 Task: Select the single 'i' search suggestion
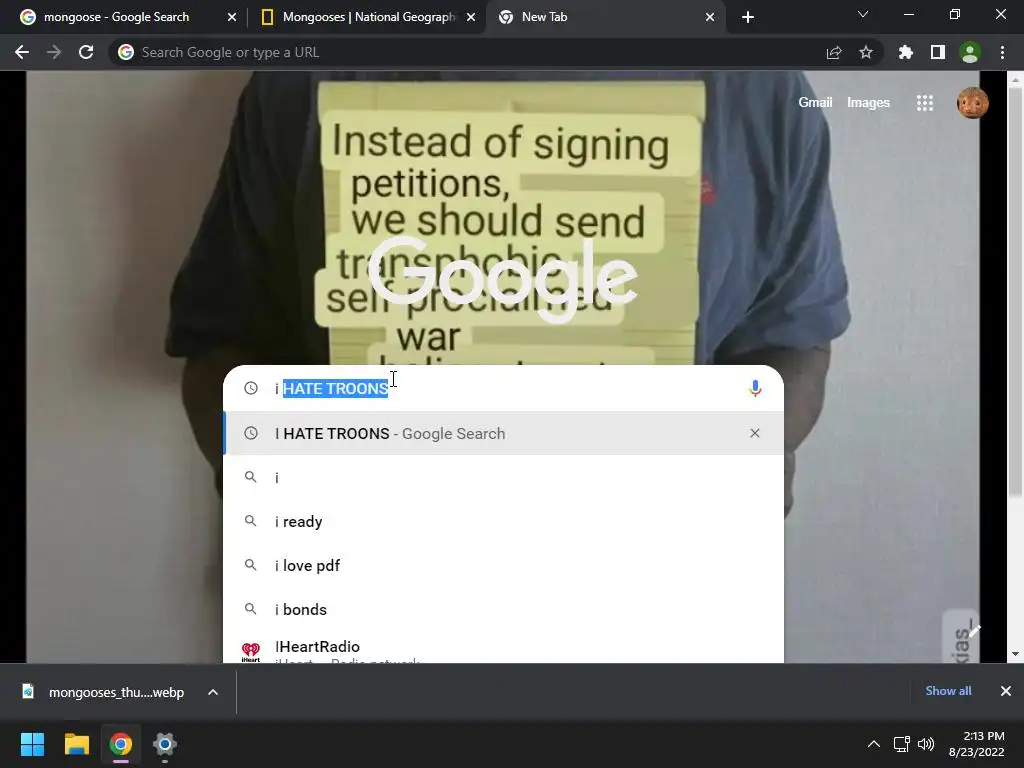point(503,477)
